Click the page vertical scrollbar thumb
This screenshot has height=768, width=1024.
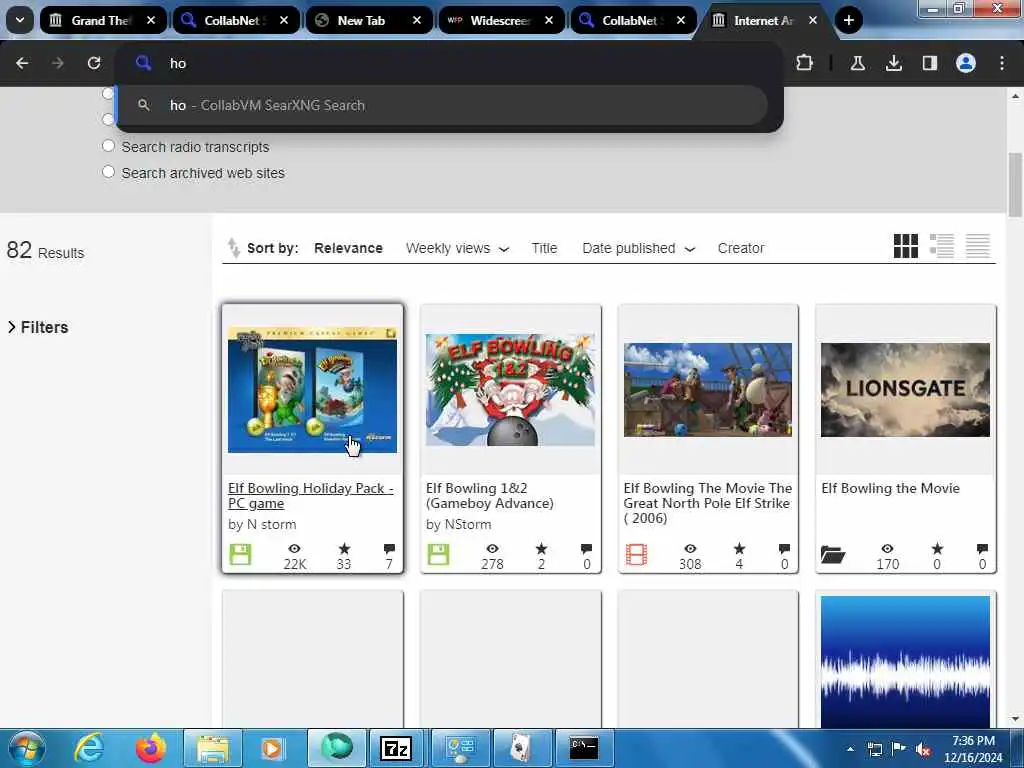pos(1015,184)
